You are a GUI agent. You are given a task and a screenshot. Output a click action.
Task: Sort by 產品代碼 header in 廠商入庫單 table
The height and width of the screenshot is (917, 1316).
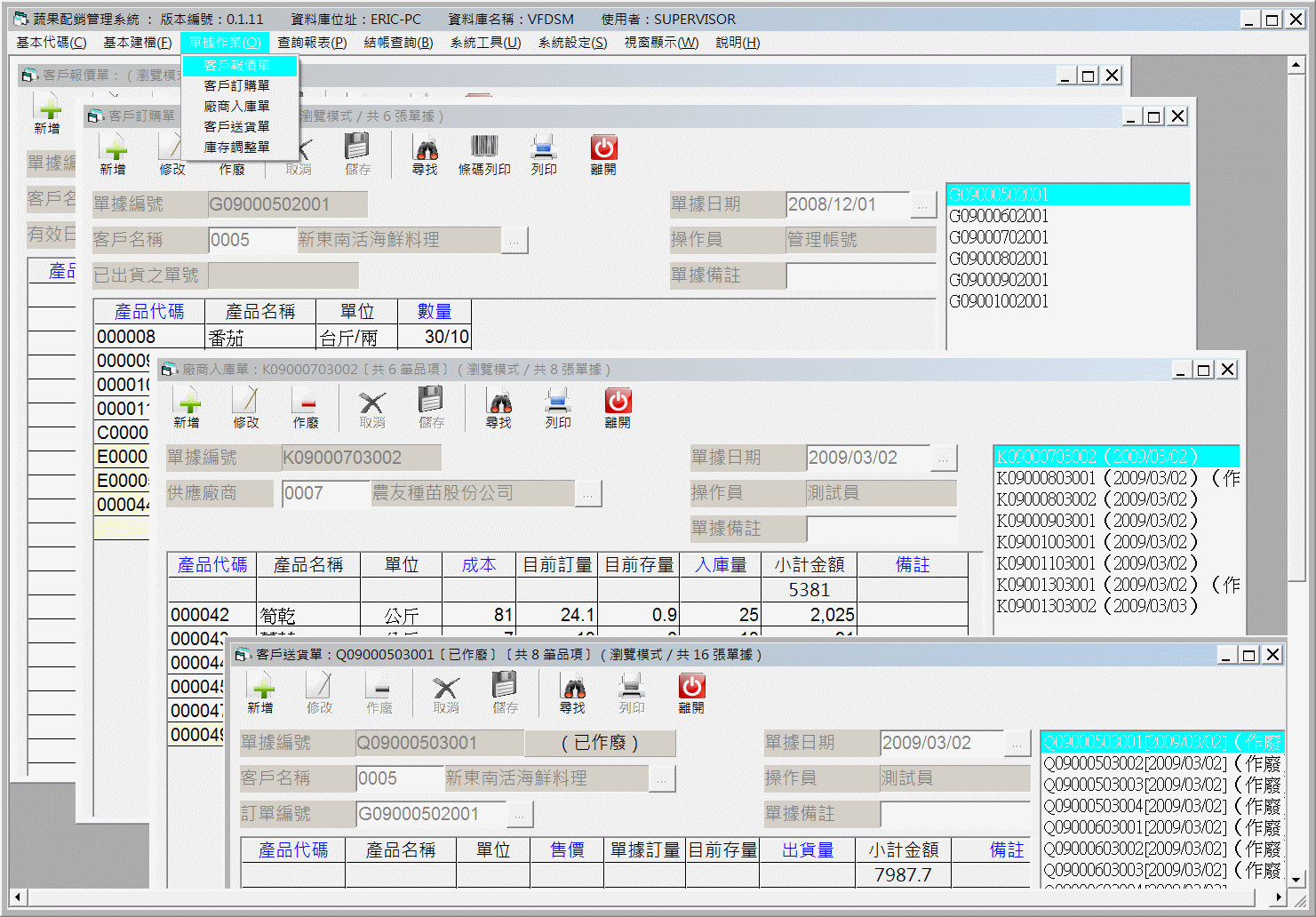coord(212,565)
